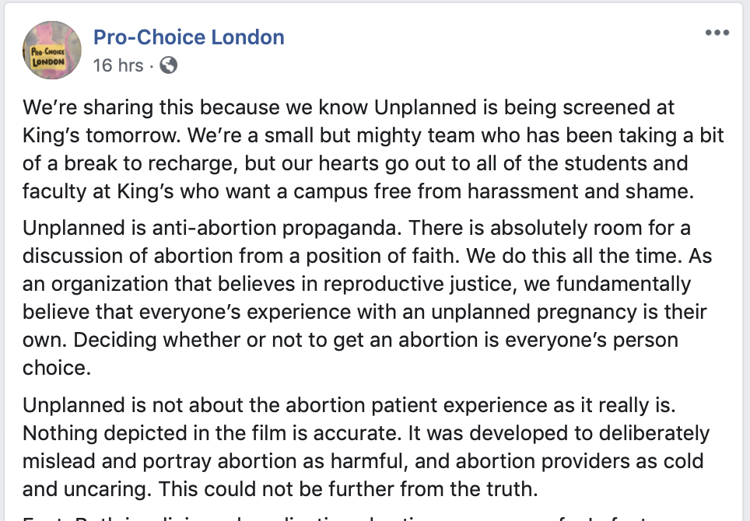Viewport: 750px width, 521px height.
Task: Click "This could not be further from the truth."
Action: tap(348, 489)
